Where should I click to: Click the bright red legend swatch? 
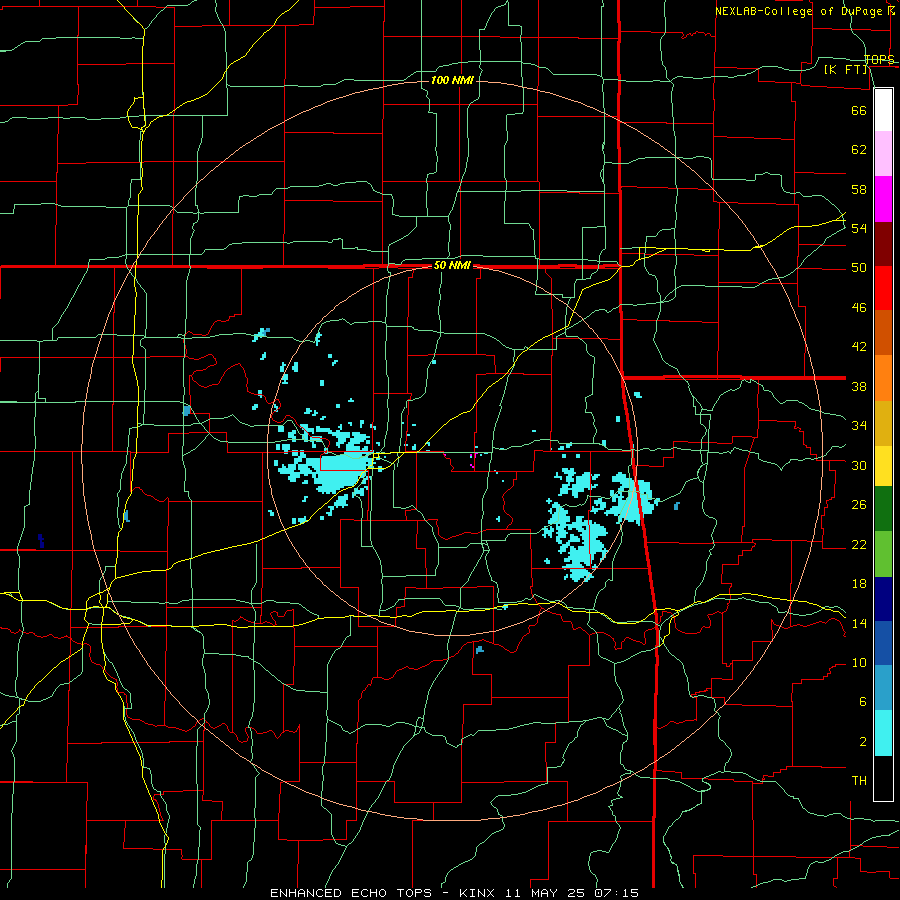point(883,288)
